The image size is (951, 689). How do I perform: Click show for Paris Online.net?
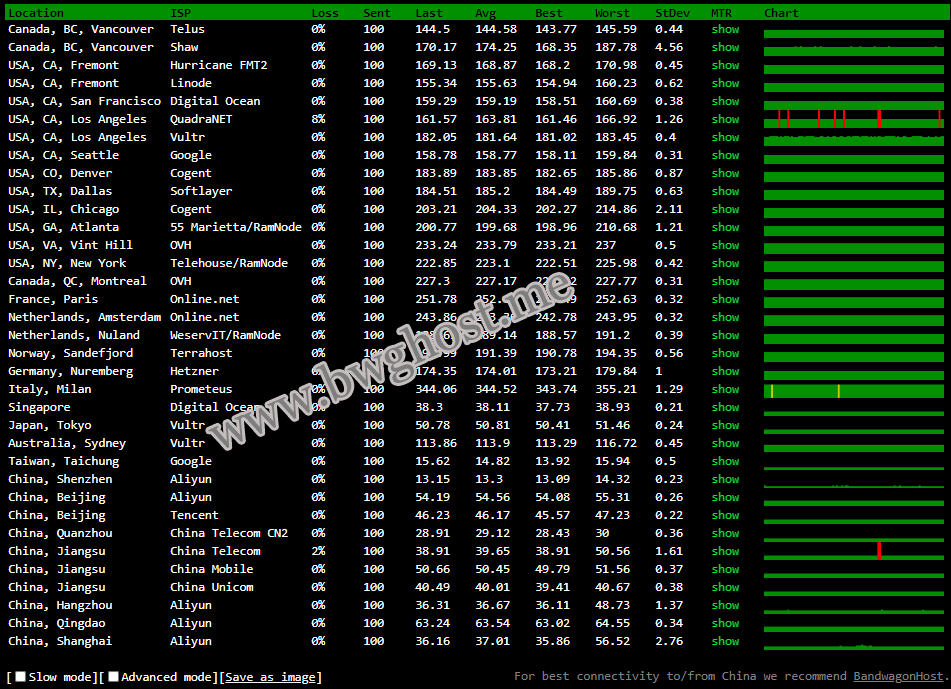coord(725,299)
